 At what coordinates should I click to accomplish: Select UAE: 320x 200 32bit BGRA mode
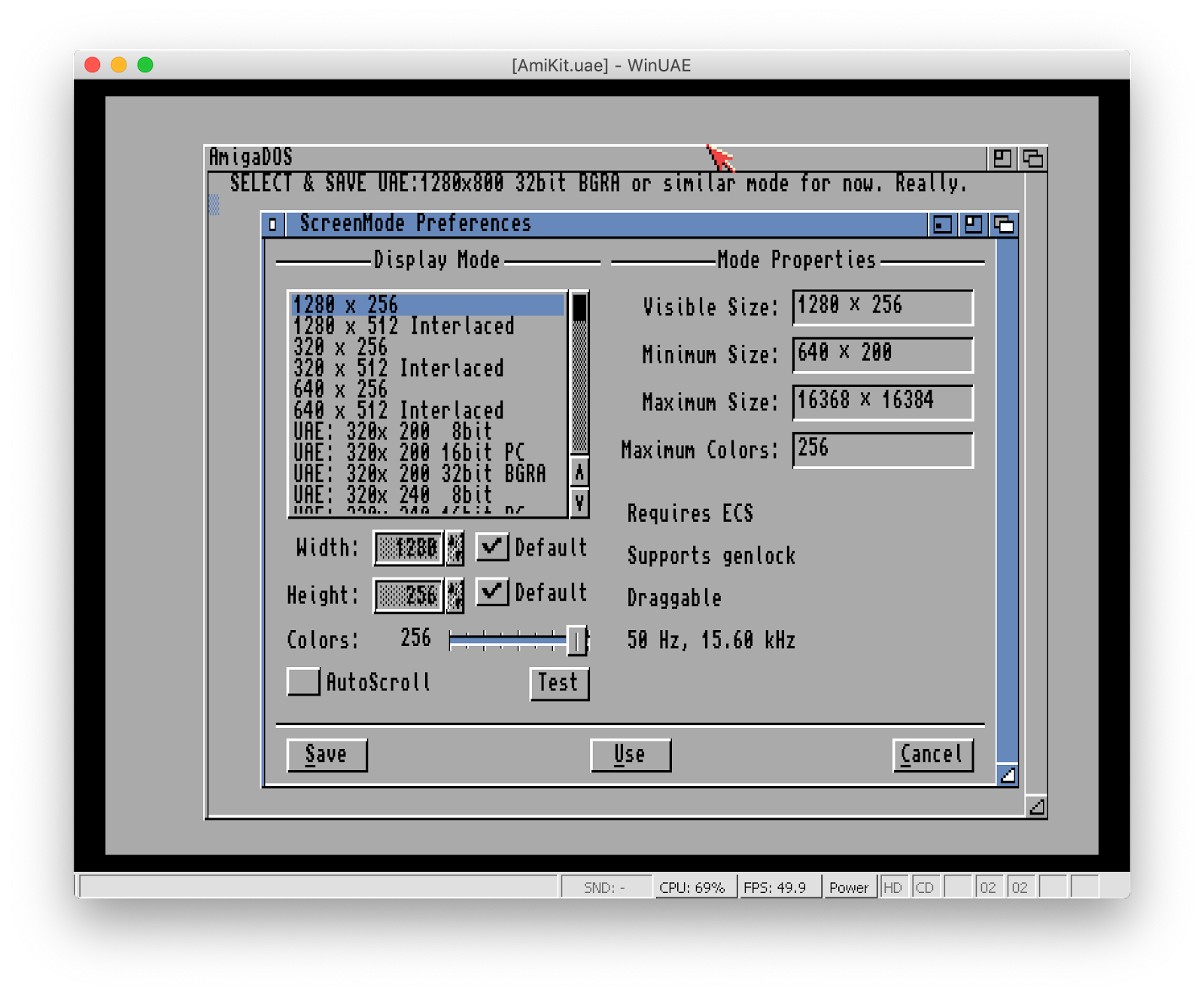pyautogui.click(x=427, y=474)
